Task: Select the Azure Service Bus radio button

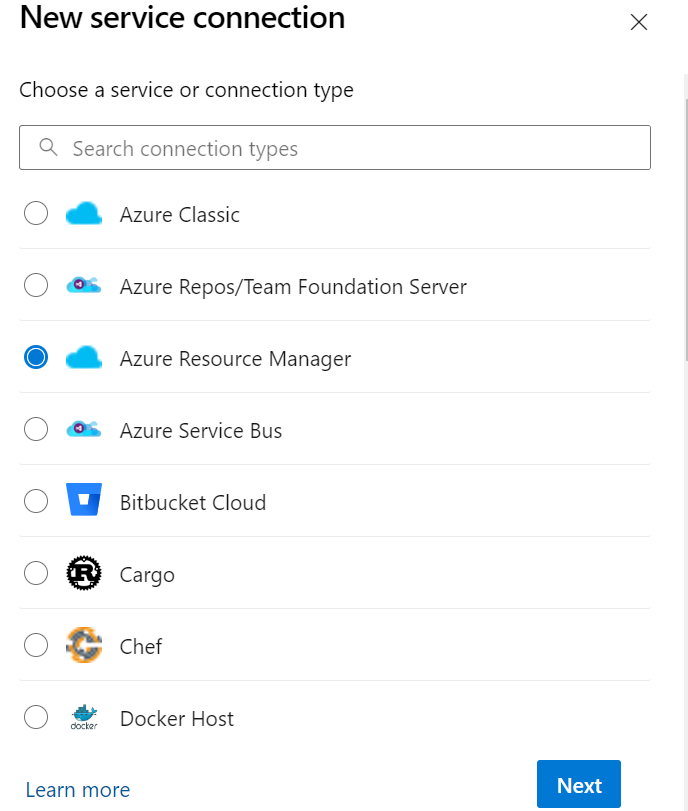Action: tap(36, 429)
